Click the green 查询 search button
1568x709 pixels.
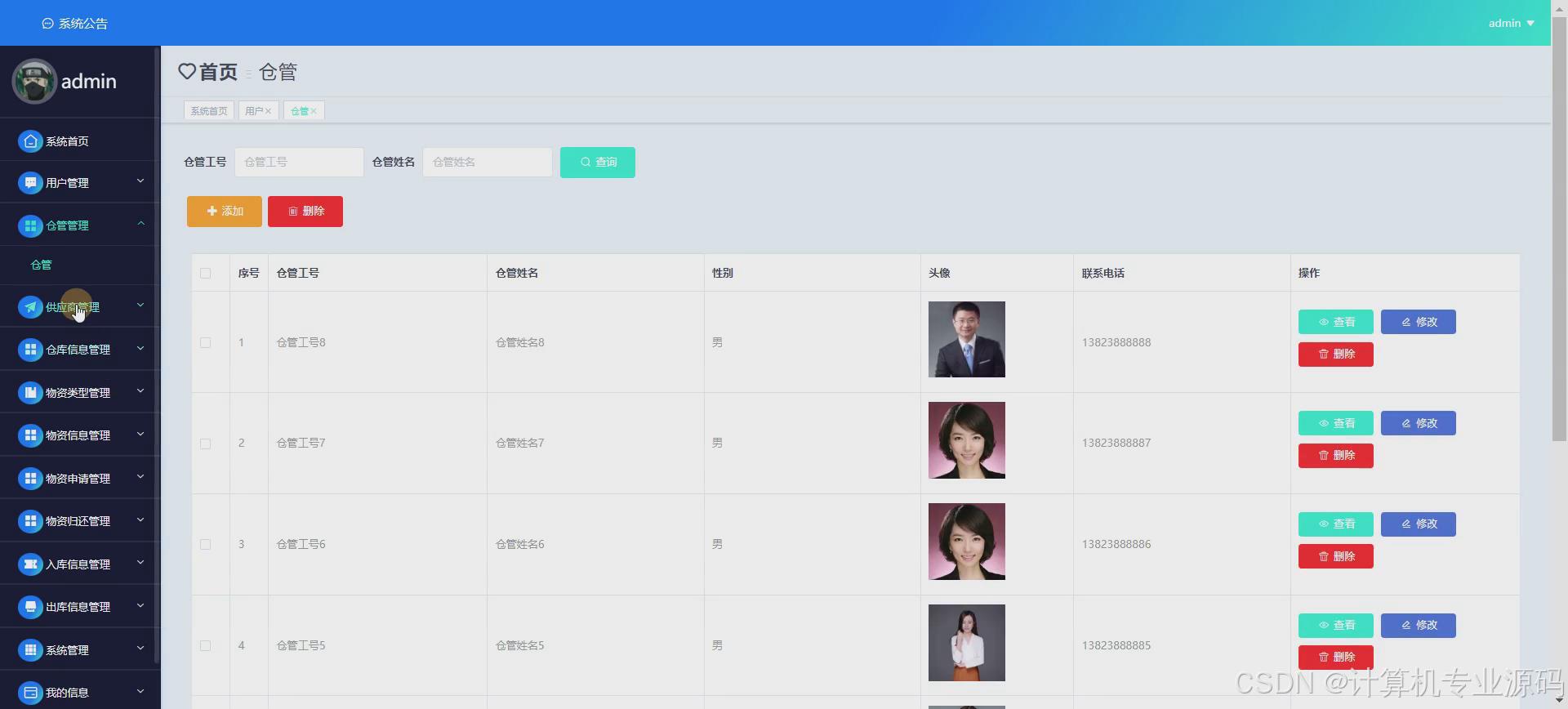(598, 163)
